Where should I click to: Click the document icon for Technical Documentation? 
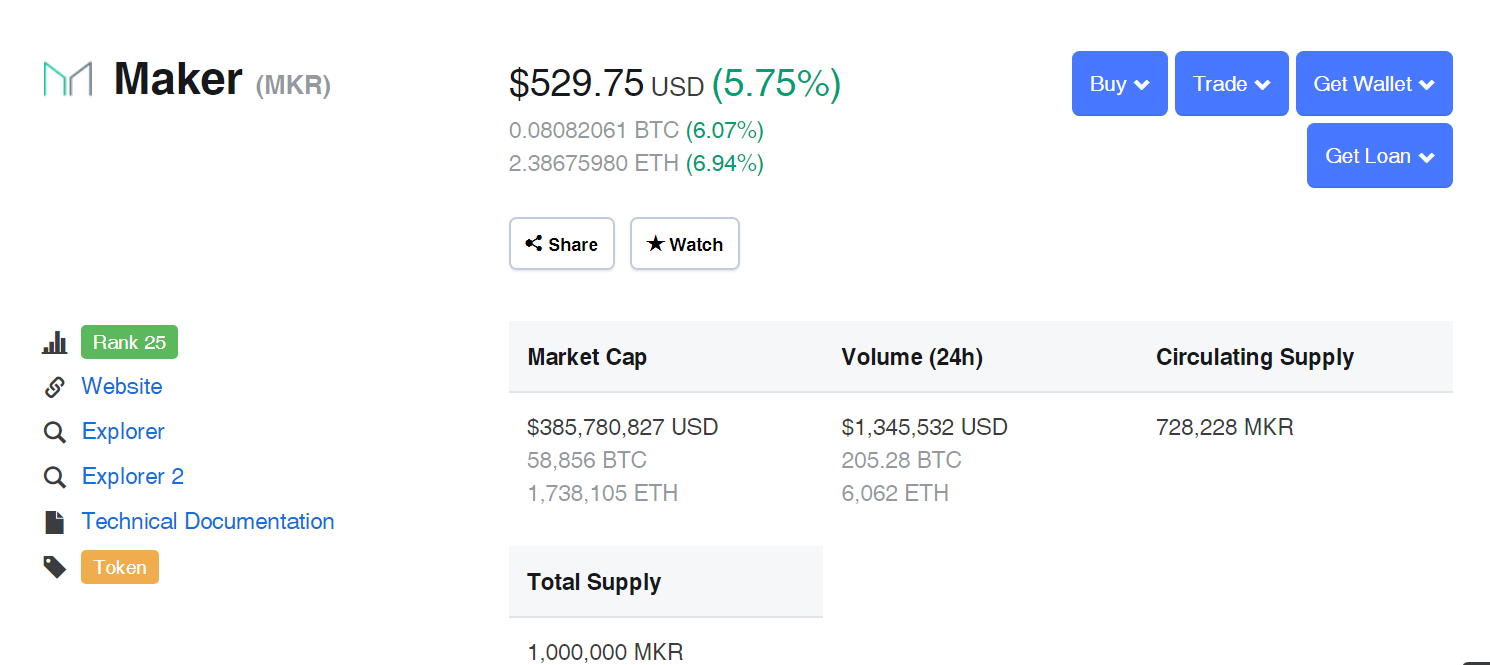(54, 522)
